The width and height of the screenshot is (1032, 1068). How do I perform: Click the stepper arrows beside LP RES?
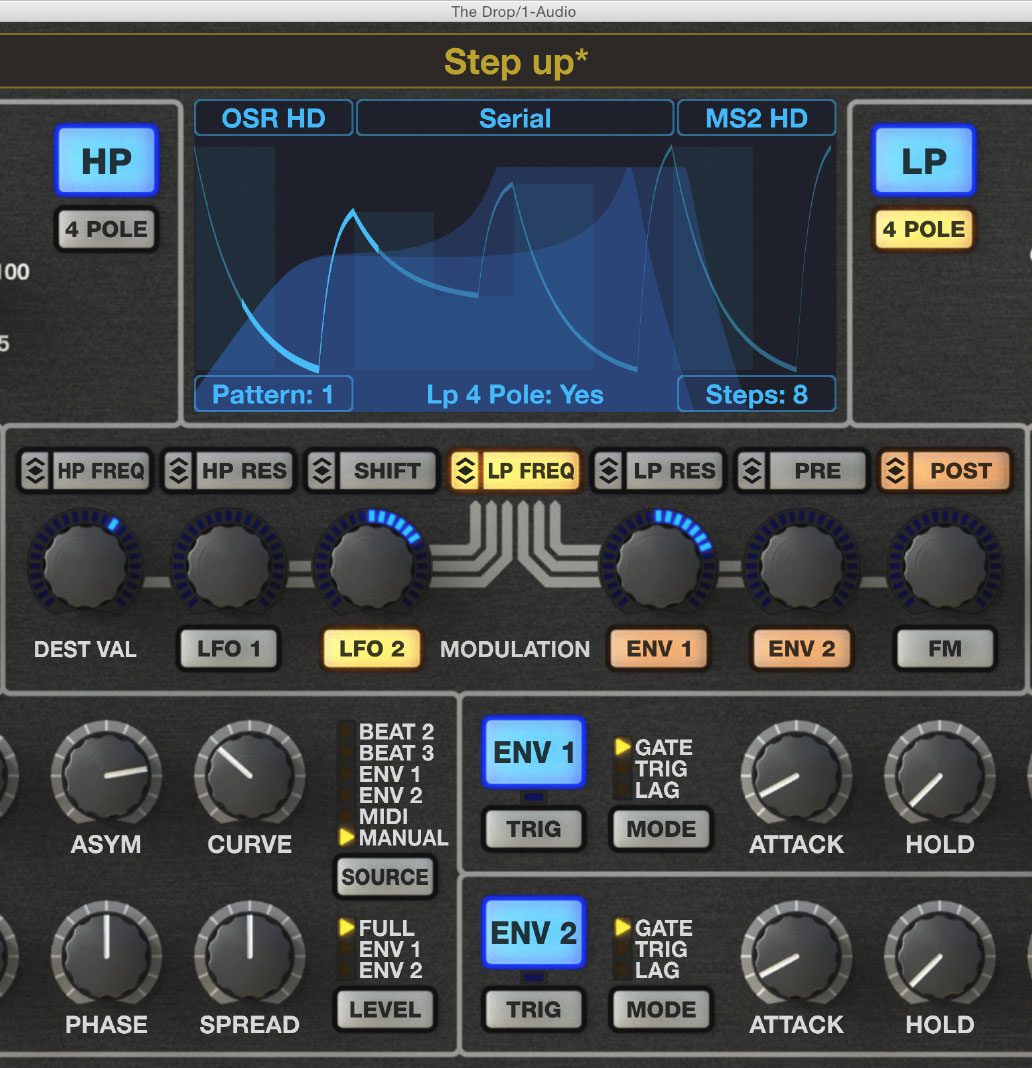pos(609,471)
